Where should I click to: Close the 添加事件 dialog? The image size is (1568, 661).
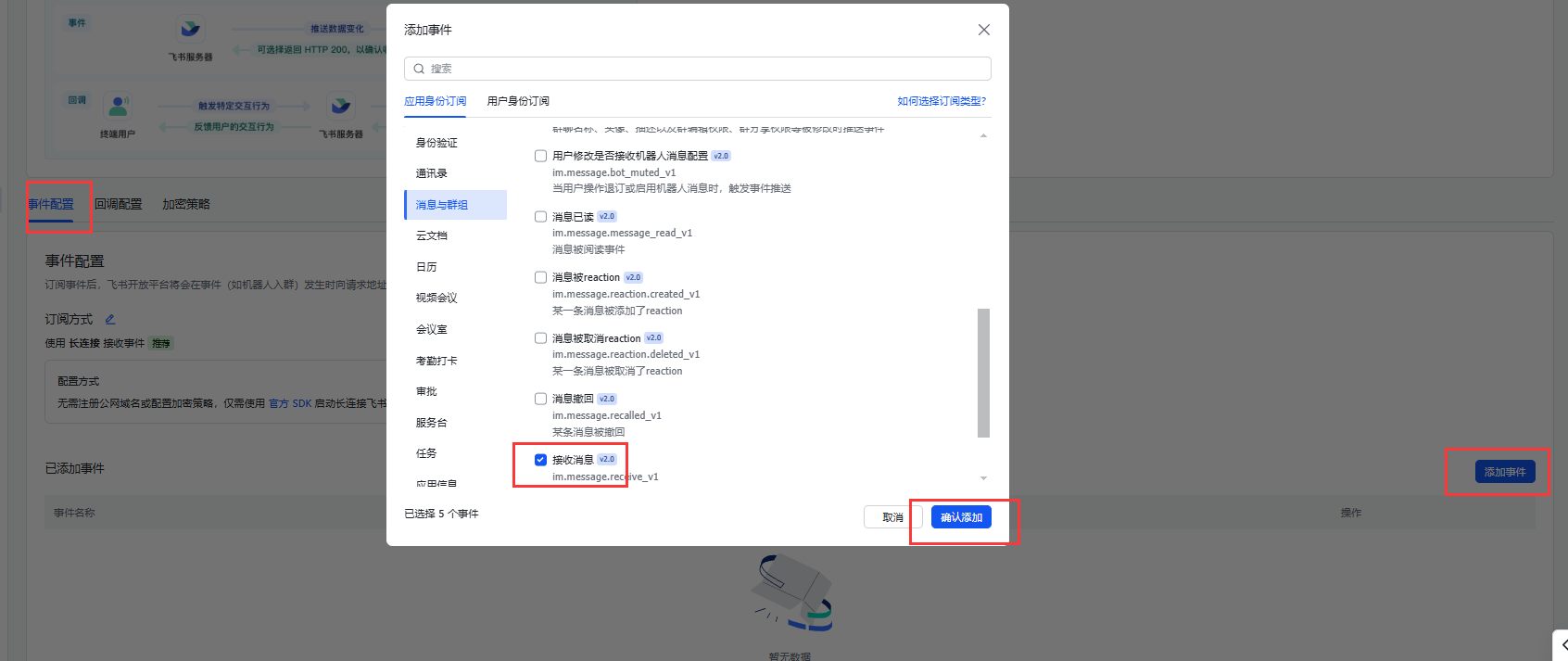[983, 30]
